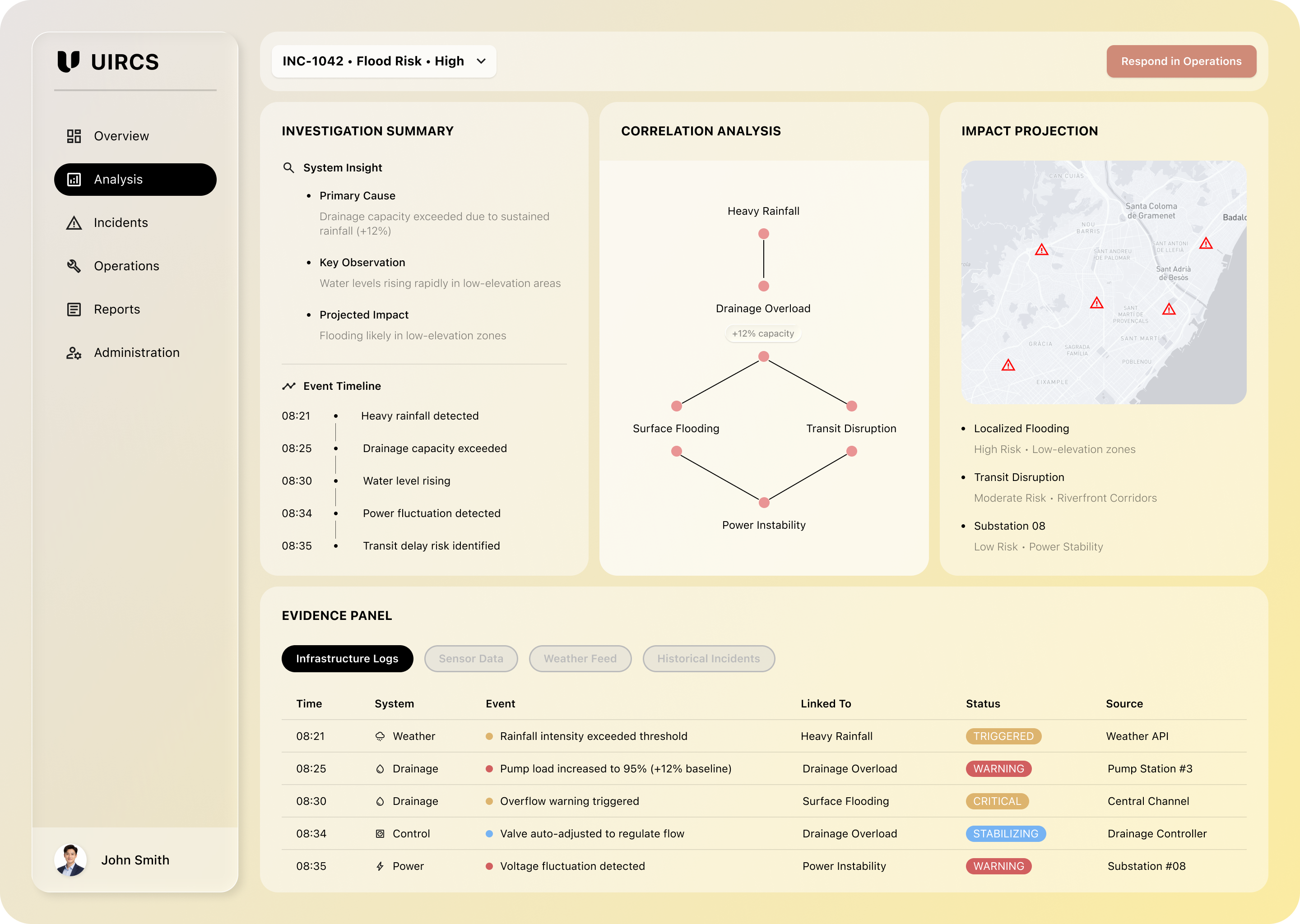1300x924 pixels.
Task: Click the Event Timeline trend icon
Action: click(288, 386)
